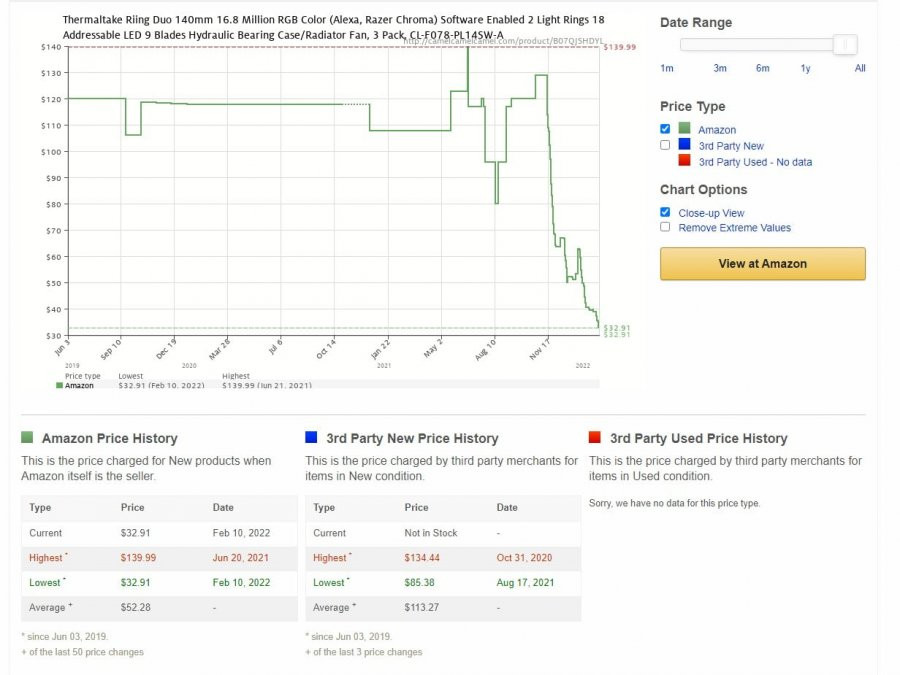900x675 pixels.
Task: Click the red 3rd Party Used swatch under Price Type
Action: click(x=684, y=160)
